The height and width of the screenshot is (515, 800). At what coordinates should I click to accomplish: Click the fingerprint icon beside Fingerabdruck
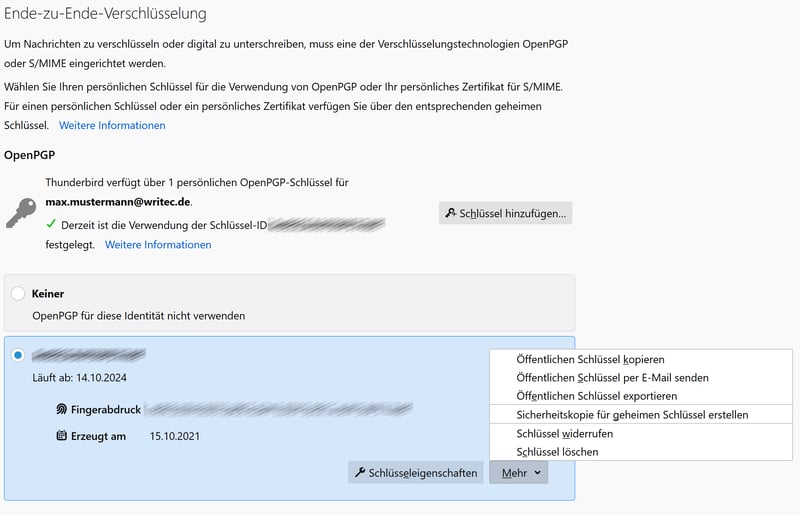(x=62, y=409)
